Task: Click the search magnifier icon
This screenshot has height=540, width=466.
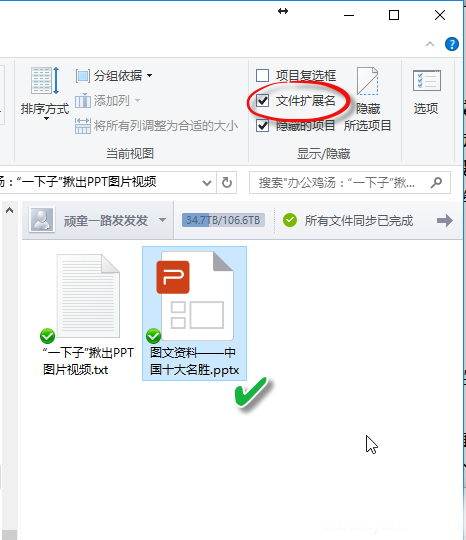Action: click(436, 183)
